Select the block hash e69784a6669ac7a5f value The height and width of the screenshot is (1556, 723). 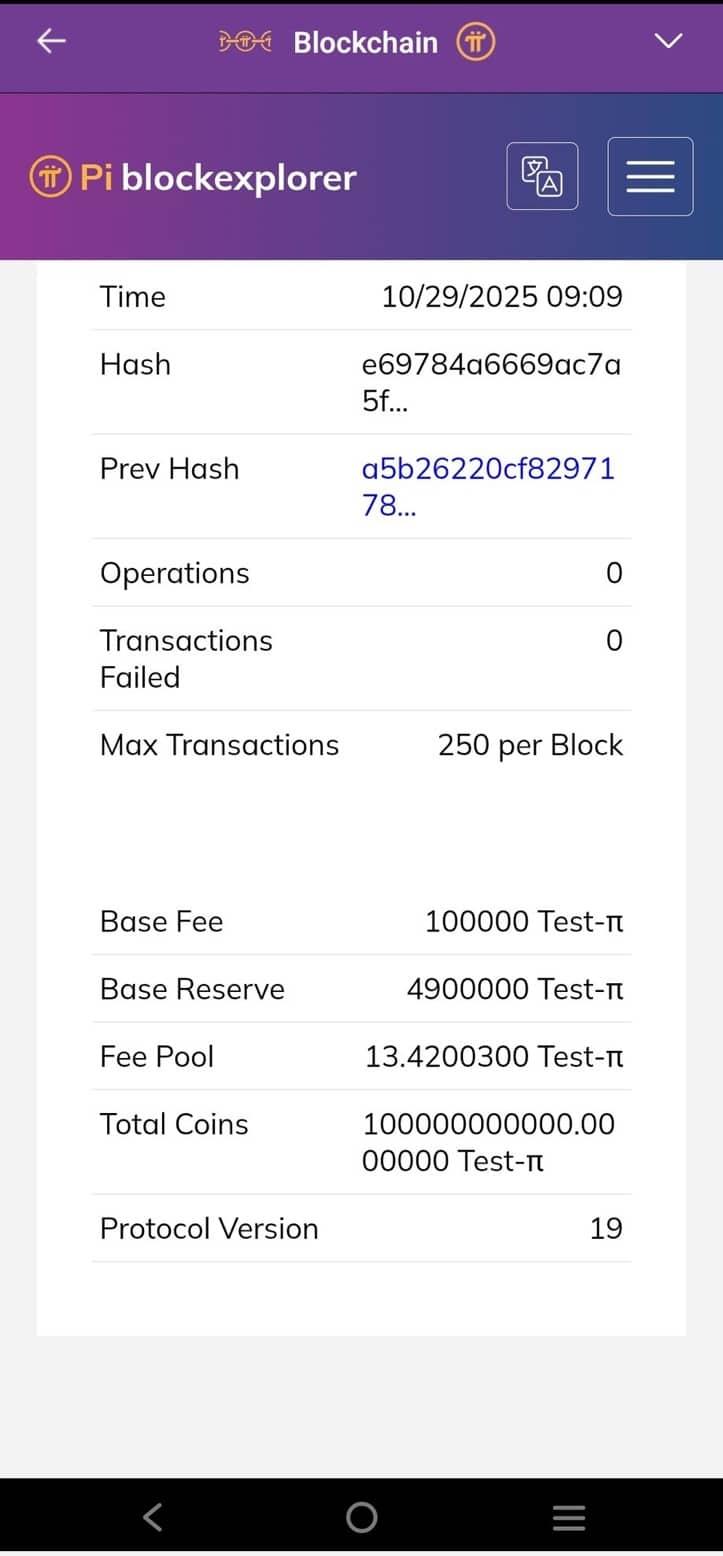coord(490,382)
